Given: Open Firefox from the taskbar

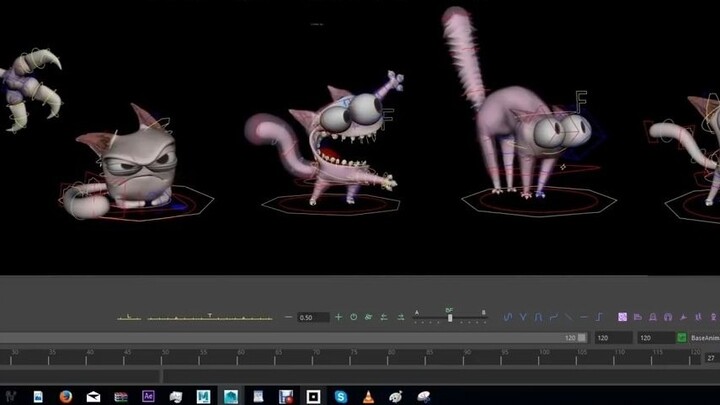Looking at the screenshot, I should tap(66, 396).
